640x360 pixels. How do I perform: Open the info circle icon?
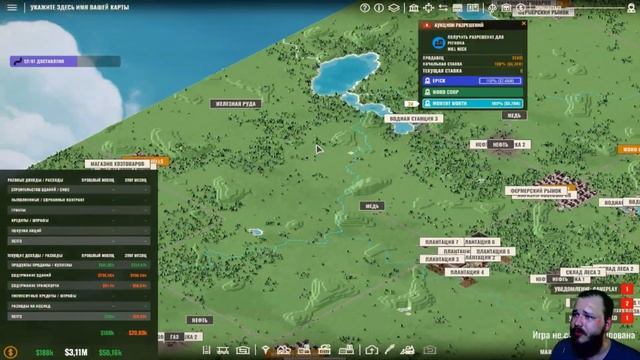pos(379,8)
